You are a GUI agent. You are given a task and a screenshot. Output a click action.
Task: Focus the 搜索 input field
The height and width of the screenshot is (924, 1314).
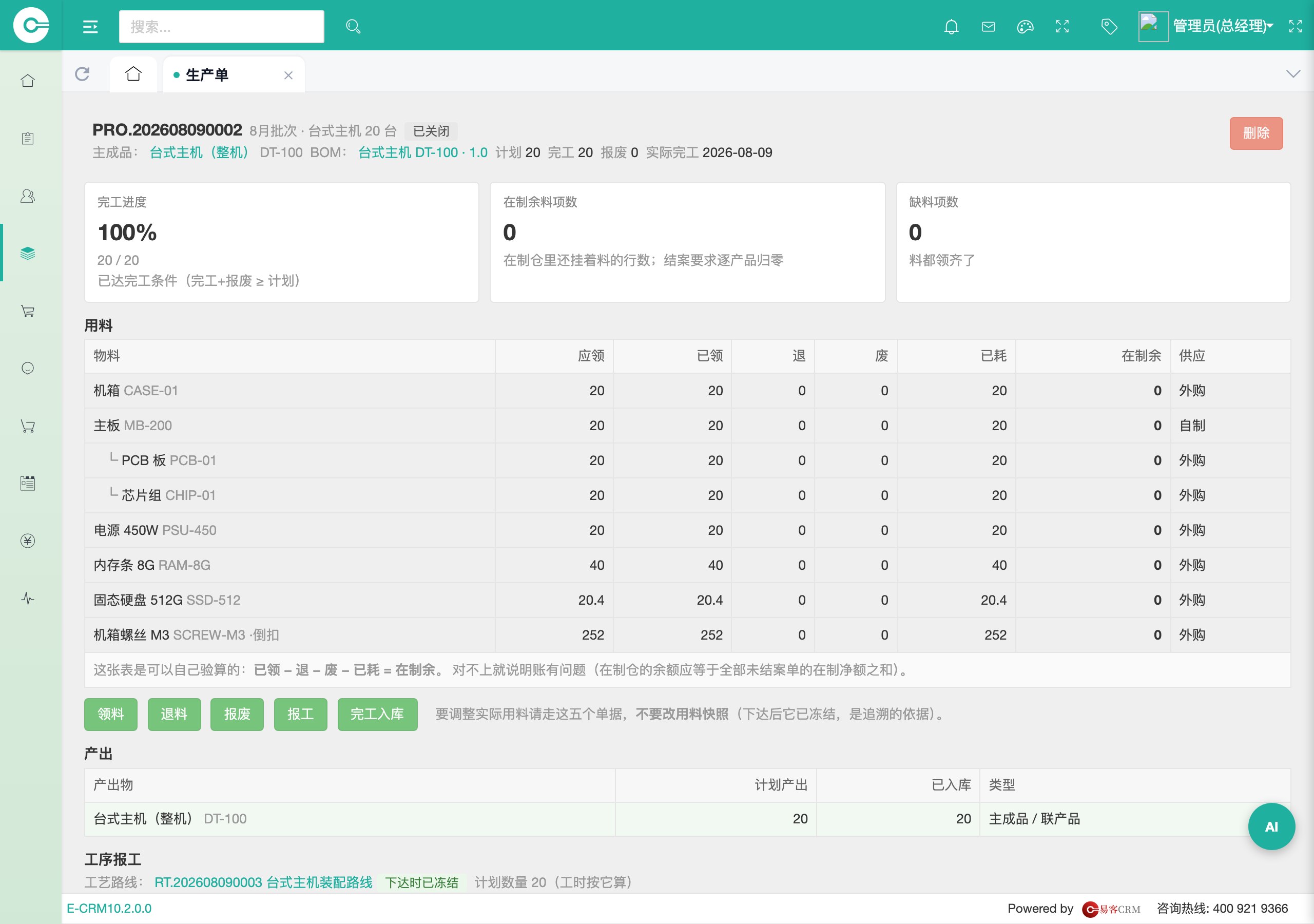point(221,26)
